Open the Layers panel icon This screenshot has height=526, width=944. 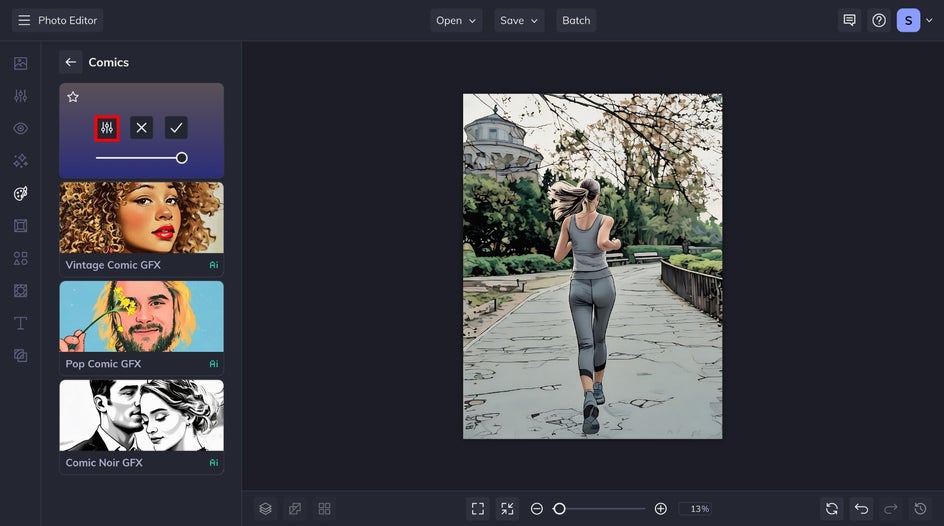[x=266, y=509]
